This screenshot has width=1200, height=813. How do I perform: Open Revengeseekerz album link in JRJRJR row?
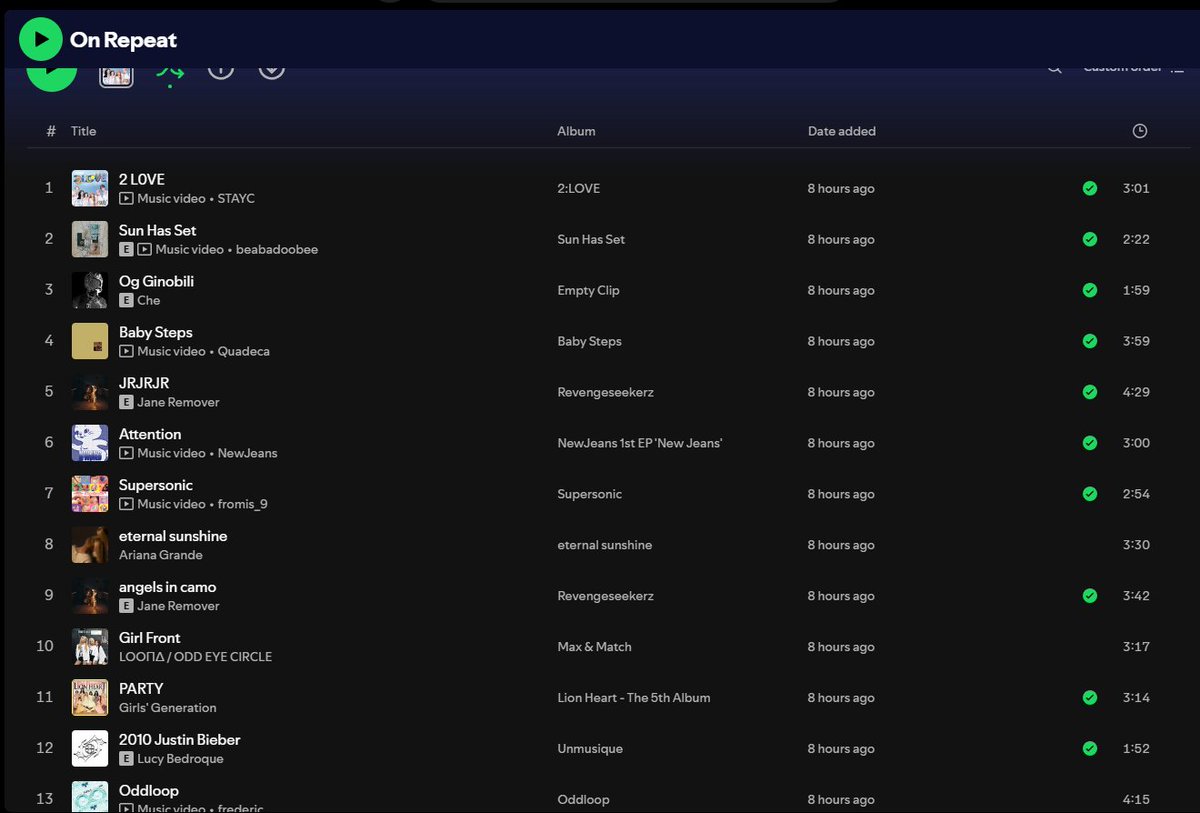606,393
